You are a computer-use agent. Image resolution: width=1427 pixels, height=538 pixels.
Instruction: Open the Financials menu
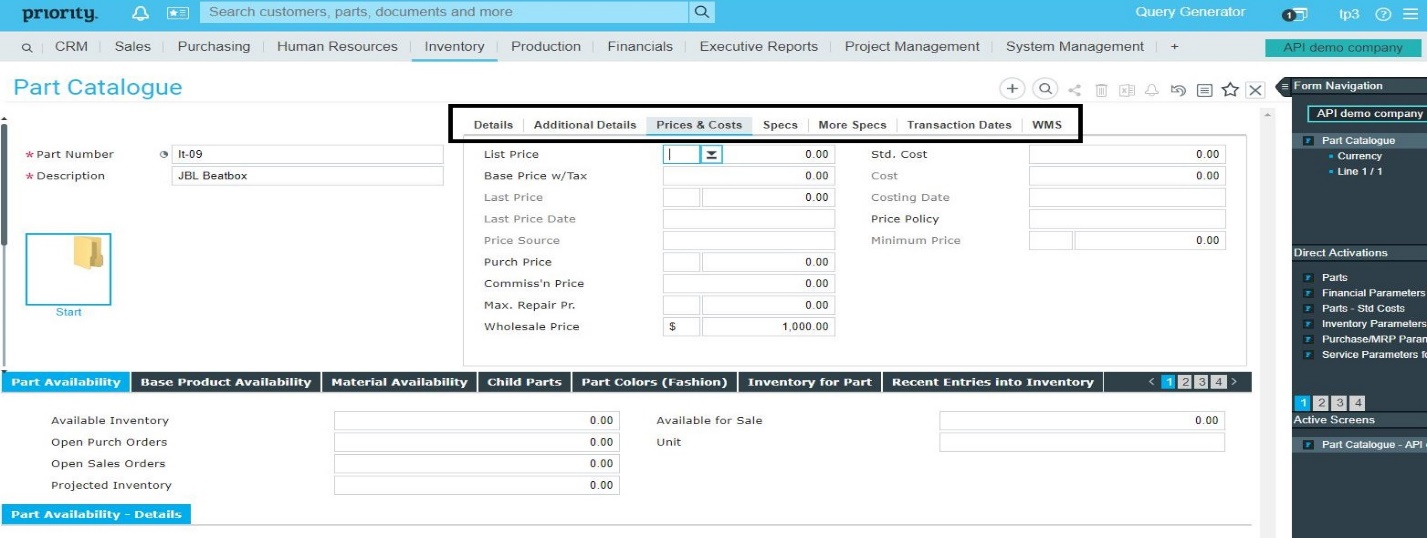coord(639,46)
